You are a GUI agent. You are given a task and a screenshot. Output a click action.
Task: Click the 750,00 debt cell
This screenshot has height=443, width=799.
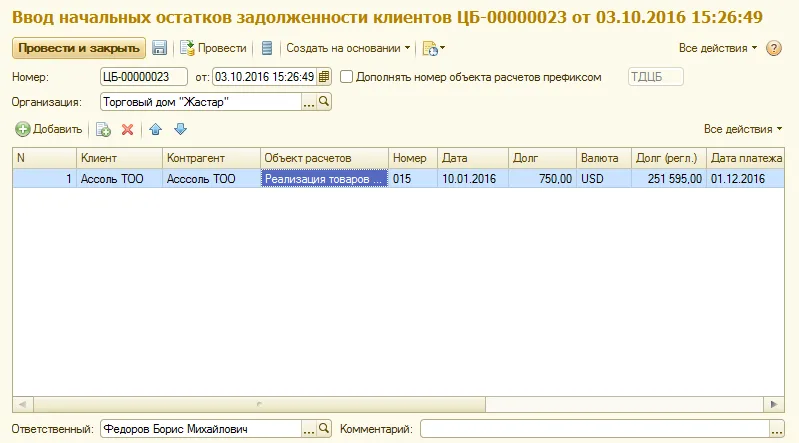click(542, 179)
